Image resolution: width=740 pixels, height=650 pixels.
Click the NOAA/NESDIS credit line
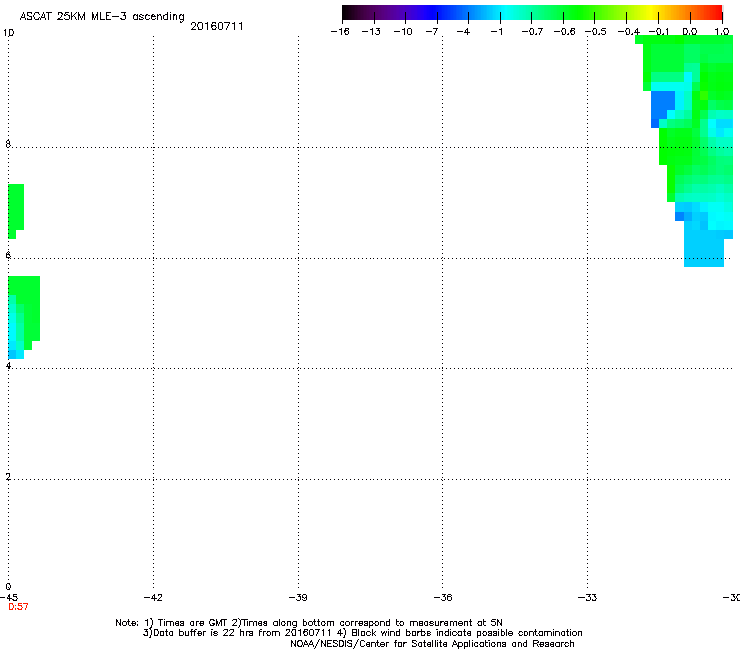(432, 644)
